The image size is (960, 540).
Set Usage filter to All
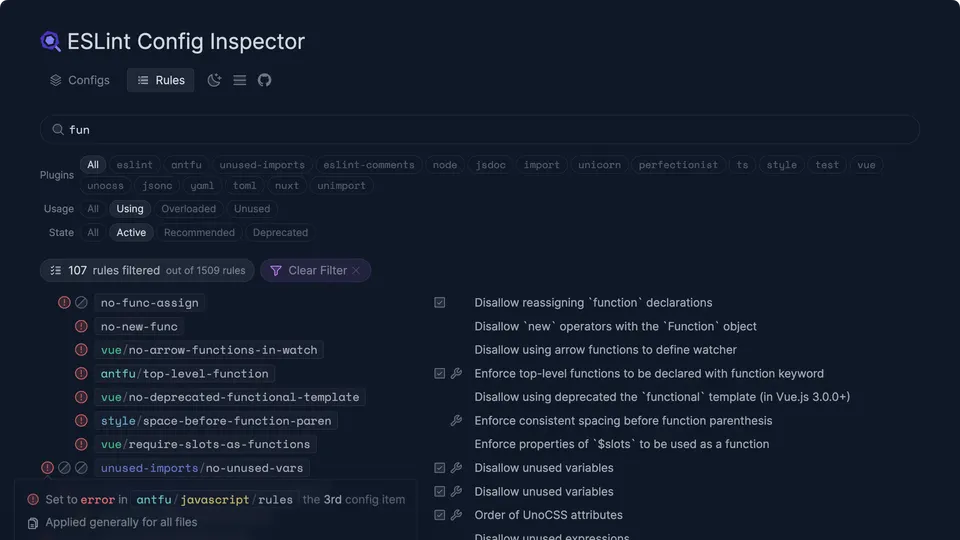pyautogui.click(x=92, y=209)
